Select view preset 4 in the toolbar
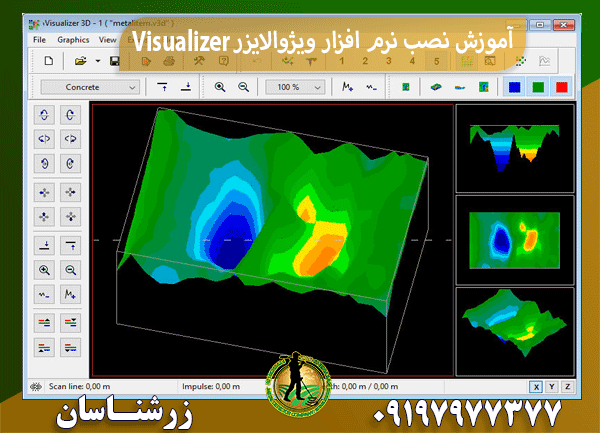The image size is (600, 433). [x=412, y=61]
